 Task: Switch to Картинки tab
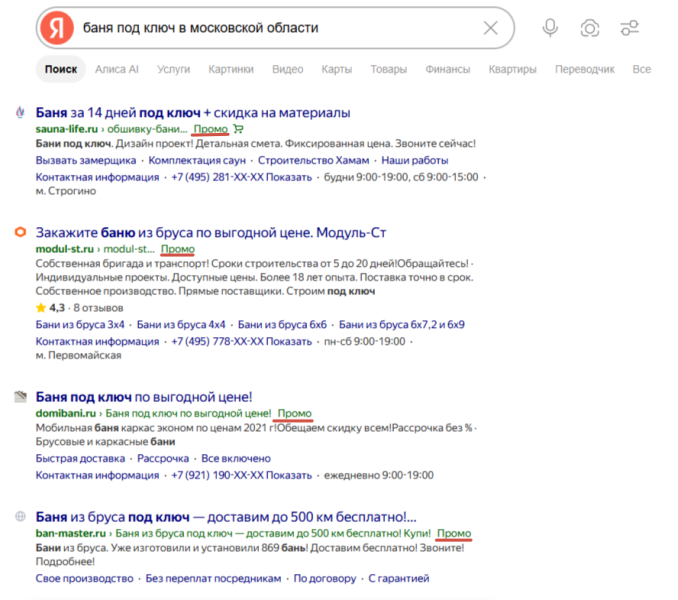click(231, 69)
